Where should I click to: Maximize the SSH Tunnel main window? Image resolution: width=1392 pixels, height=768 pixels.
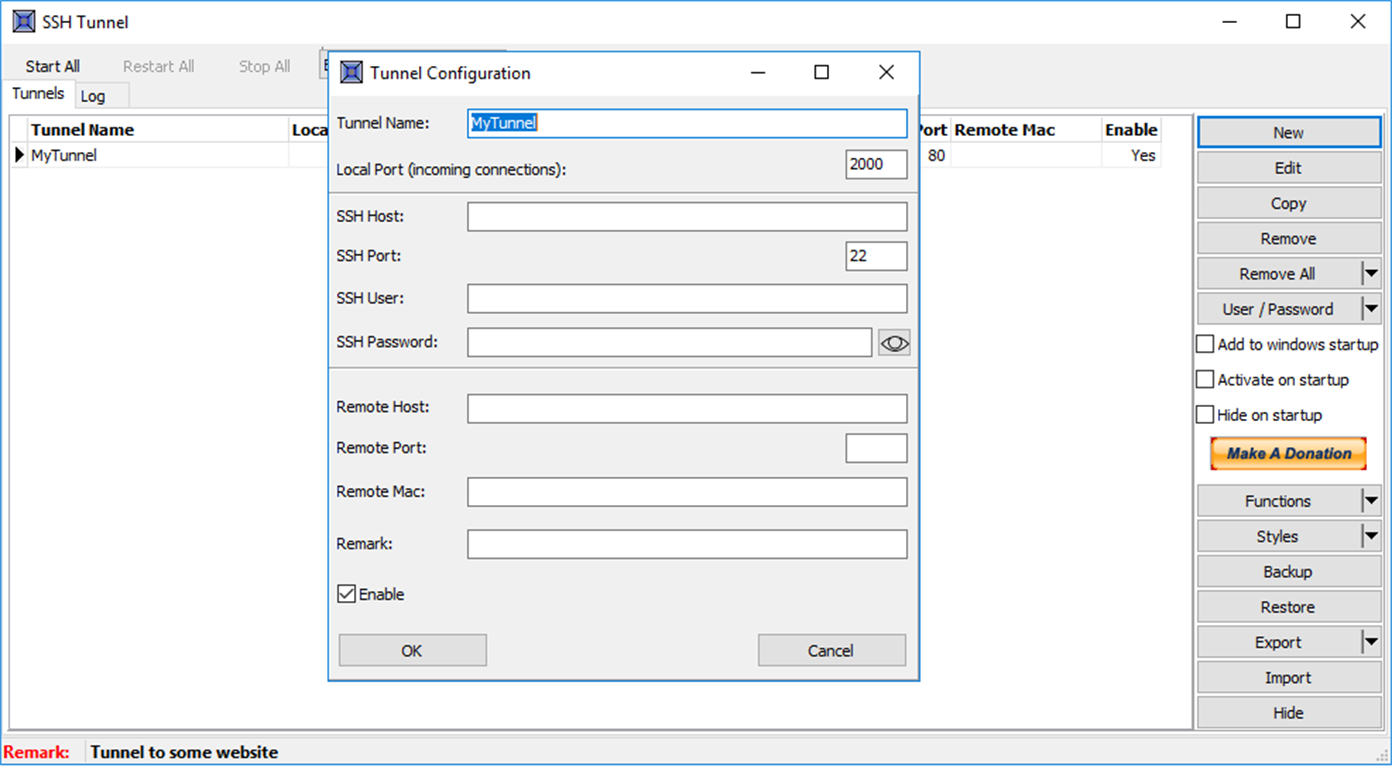pyautogui.click(x=1293, y=21)
